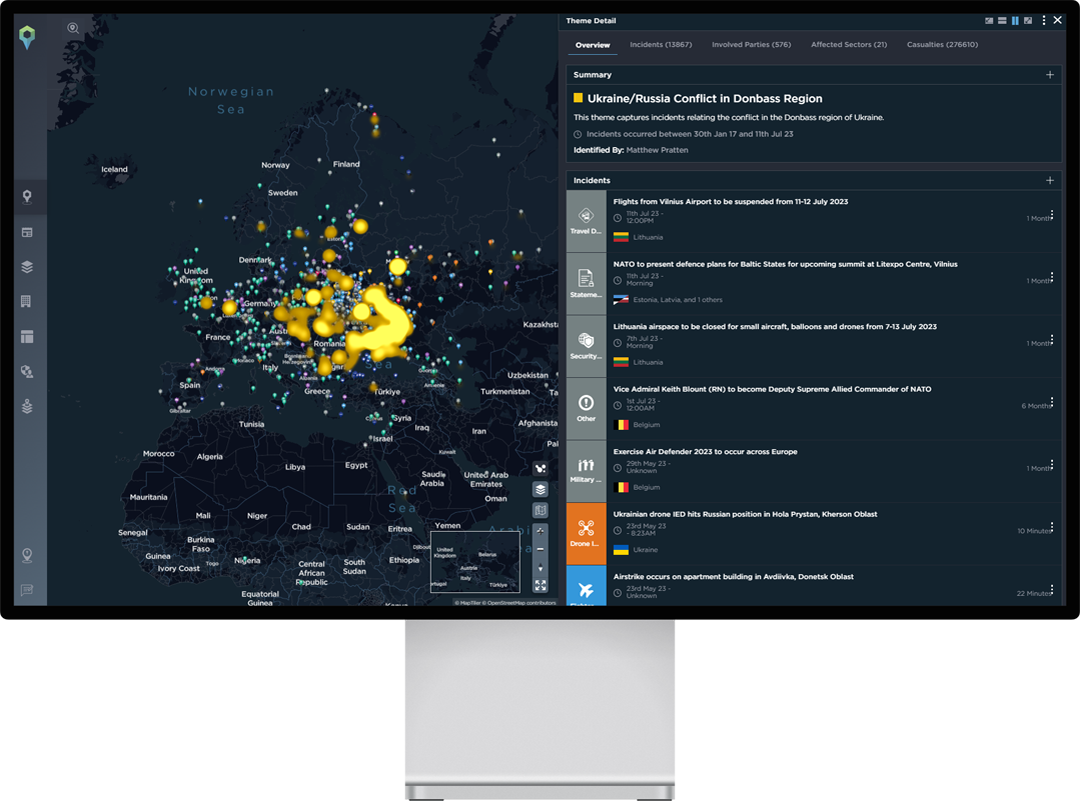Open the building sidebar icon

pyautogui.click(x=27, y=302)
